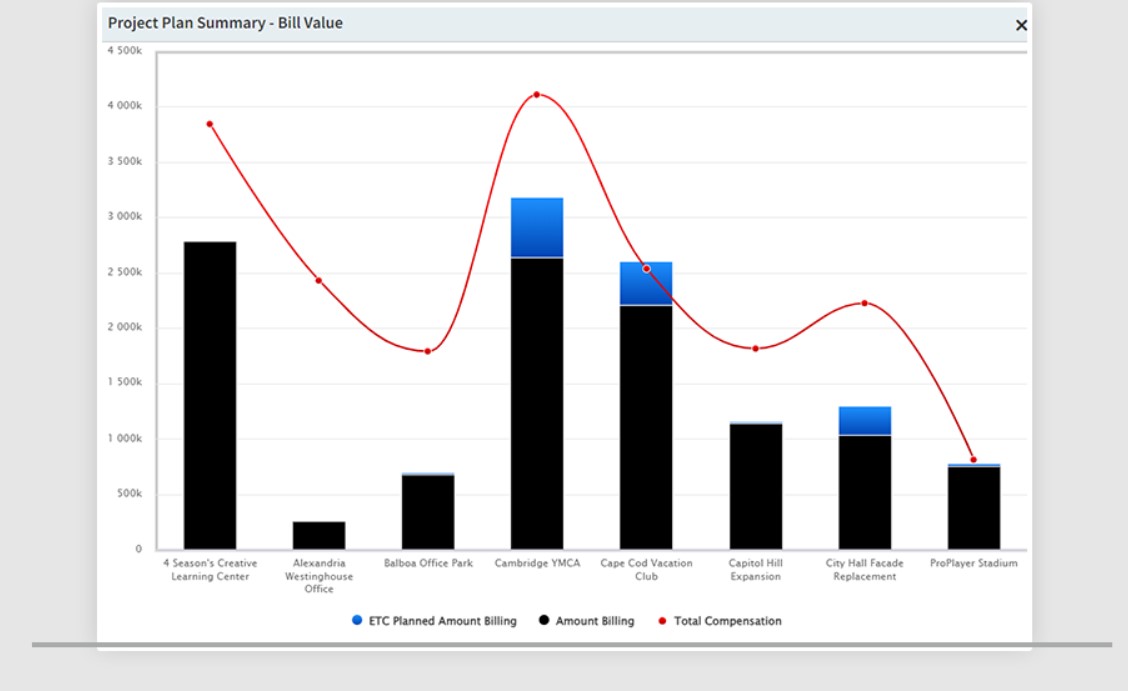The image size is (1128, 691).
Task: Click City Hall Facade Replacement blue segment
Action: 865,421
